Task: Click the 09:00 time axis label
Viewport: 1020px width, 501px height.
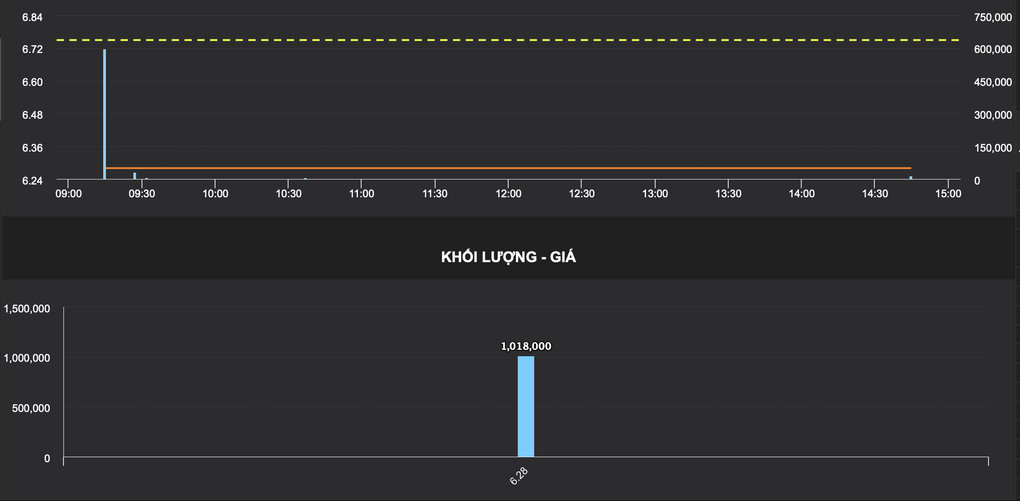Action: [68, 194]
